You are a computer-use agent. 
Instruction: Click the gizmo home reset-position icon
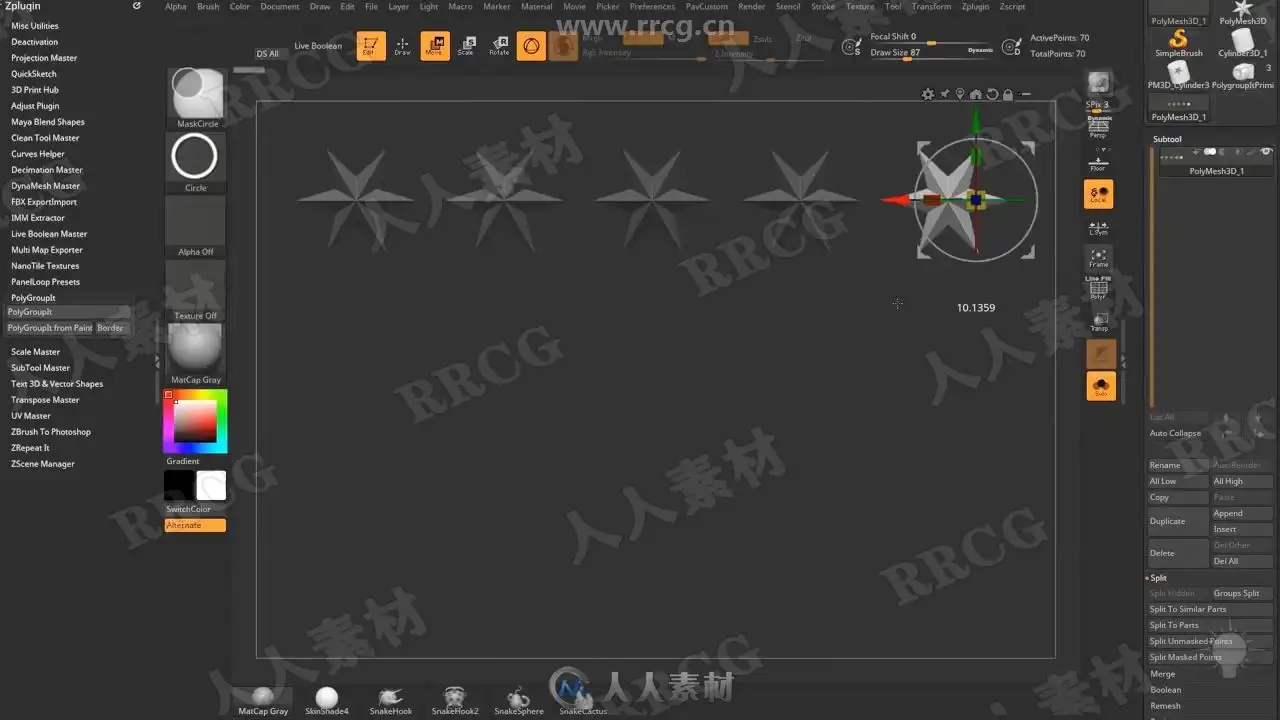pyautogui.click(x=976, y=94)
